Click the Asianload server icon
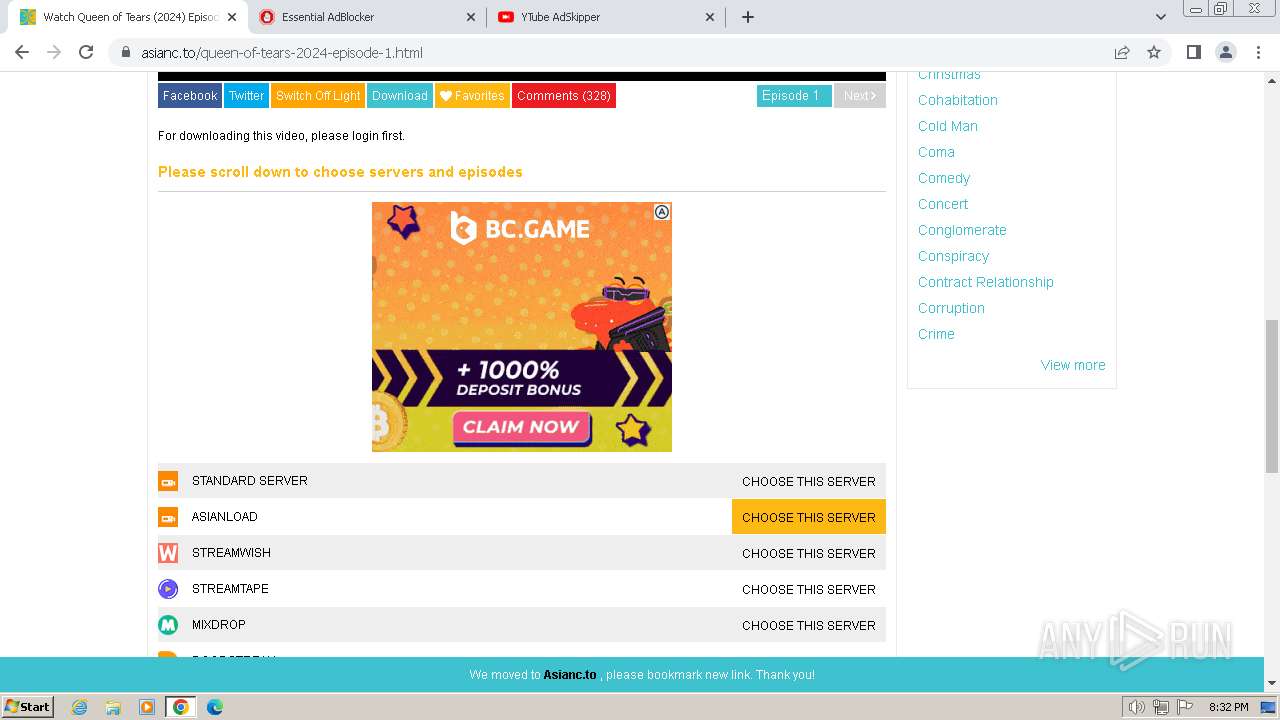The image size is (1280, 720). [x=168, y=517]
